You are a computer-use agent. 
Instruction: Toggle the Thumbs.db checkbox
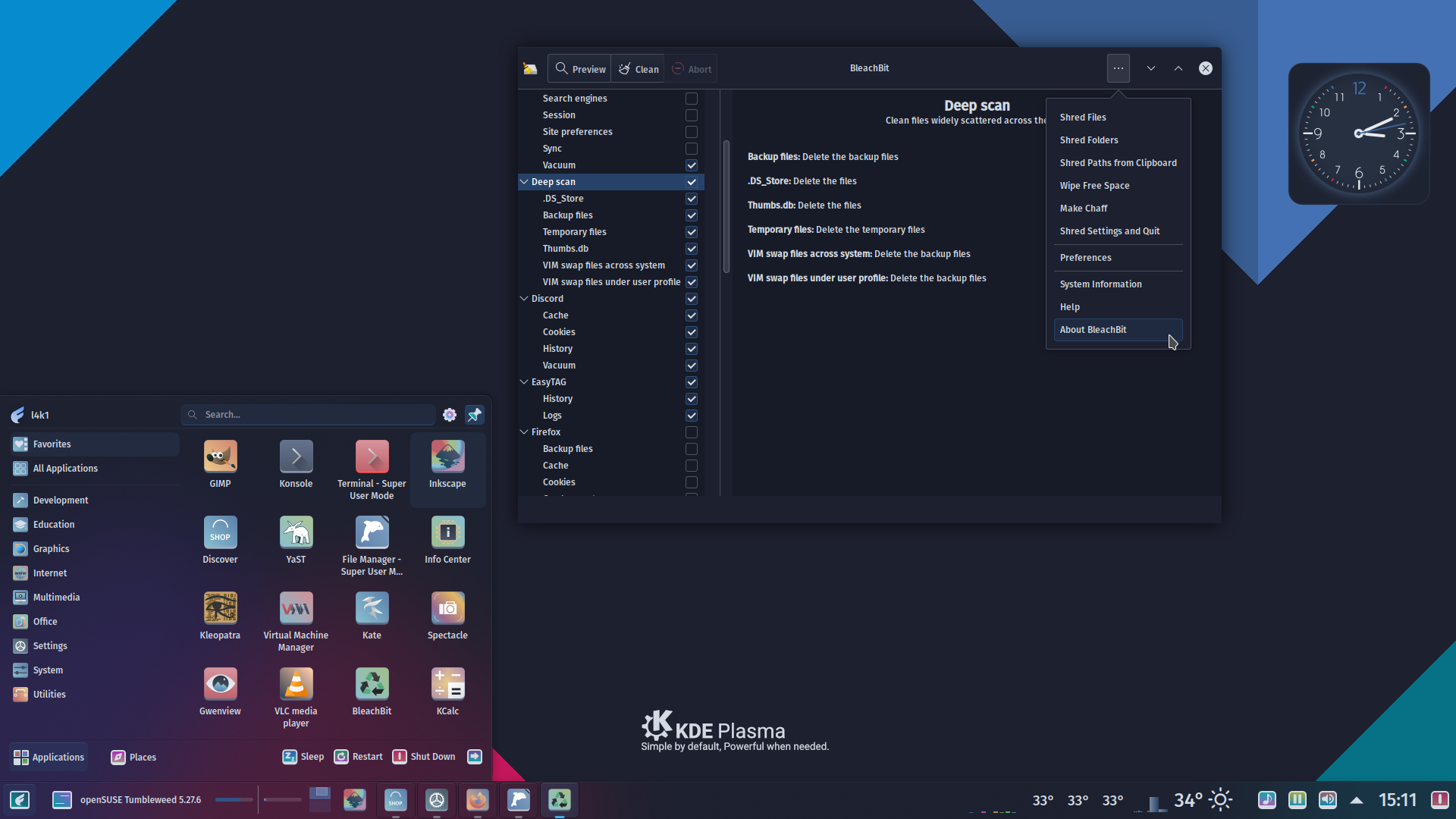692,249
